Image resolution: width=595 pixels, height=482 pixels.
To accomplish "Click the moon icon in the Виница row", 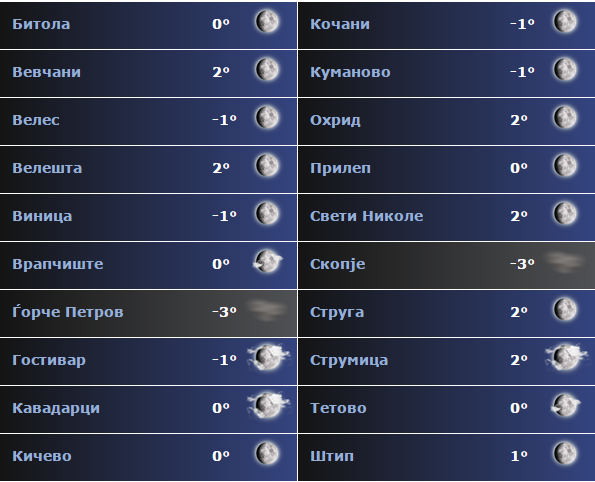I will click(267, 214).
